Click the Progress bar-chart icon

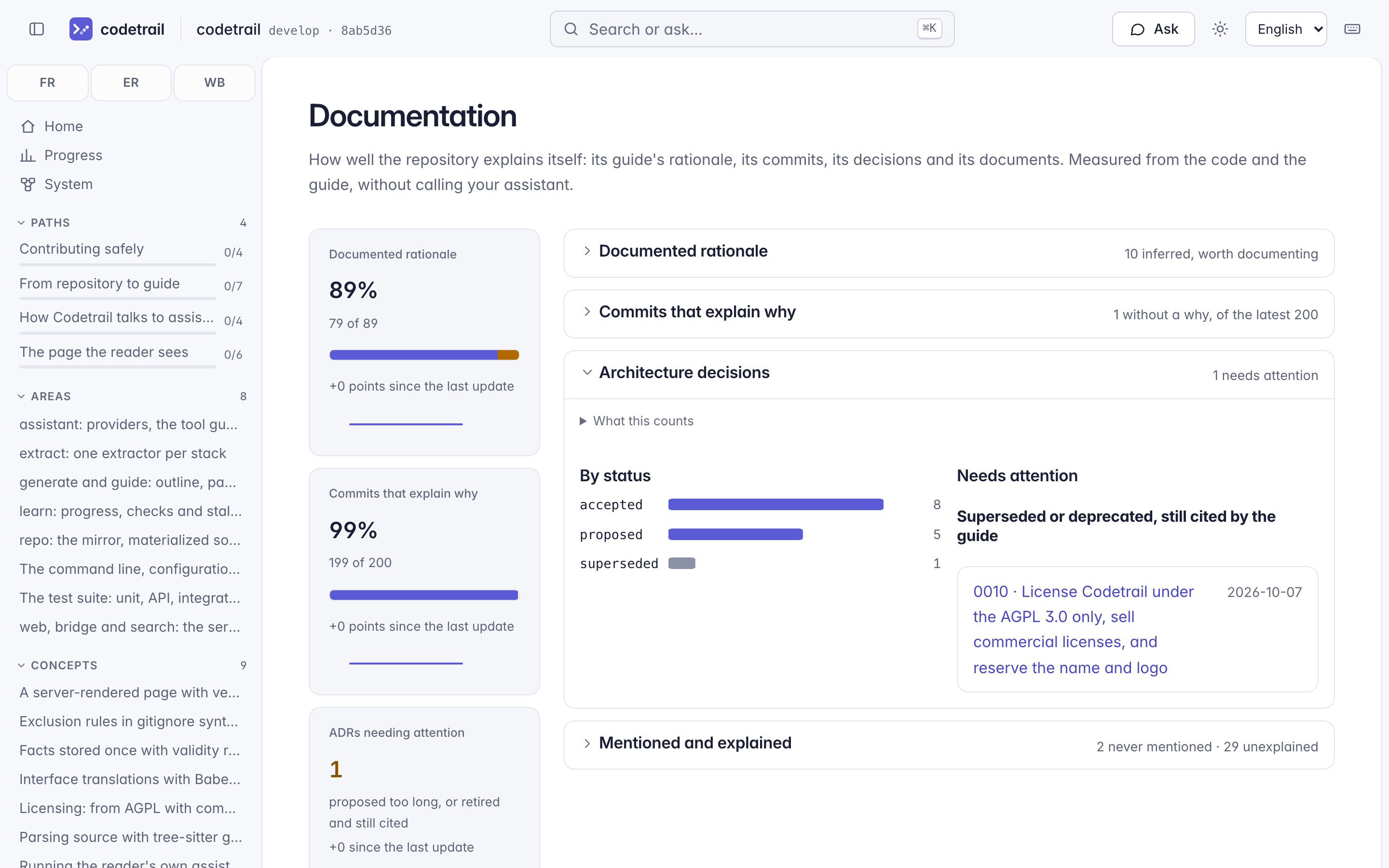[x=27, y=156]
